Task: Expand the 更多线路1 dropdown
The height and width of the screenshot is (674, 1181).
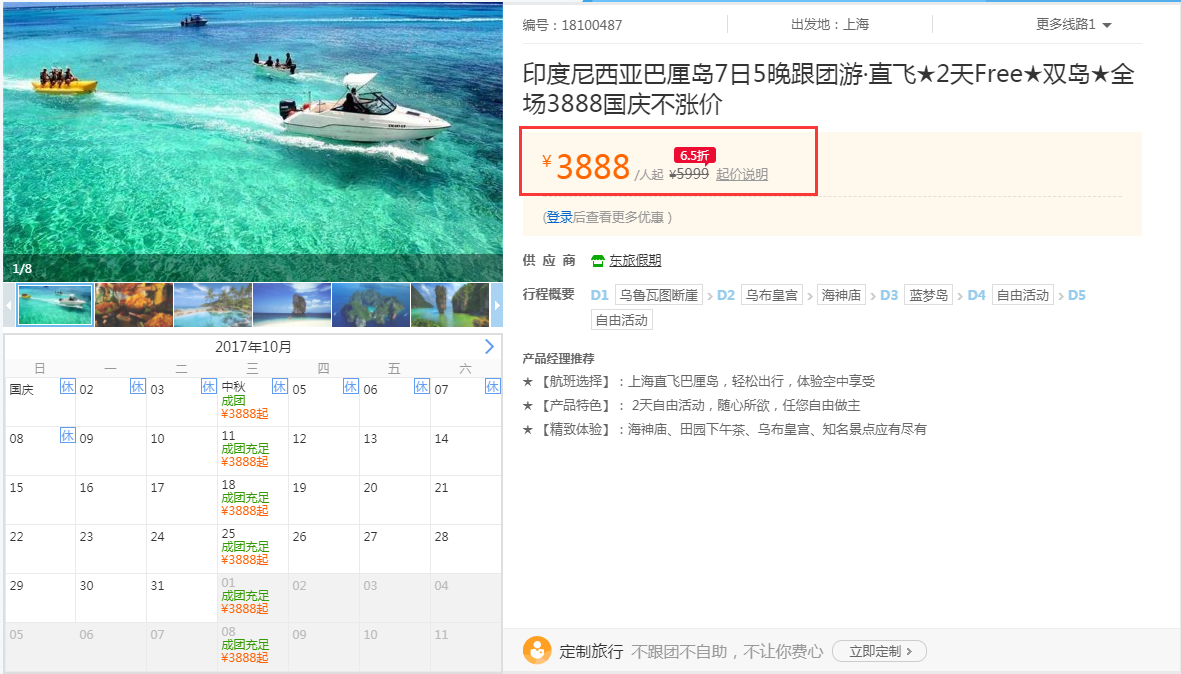Action: (x=1073, y=25)
